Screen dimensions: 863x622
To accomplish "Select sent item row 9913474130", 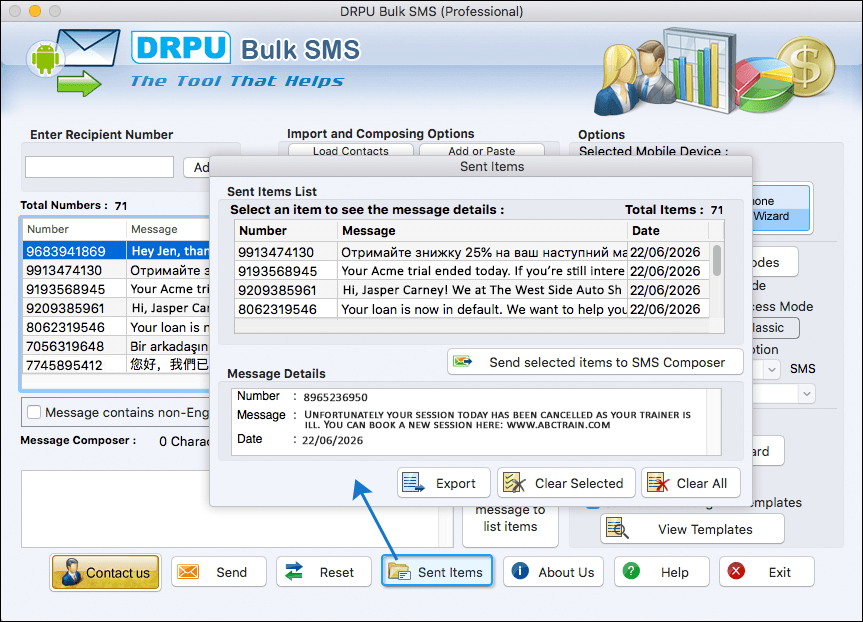I will tap(472, 252).
